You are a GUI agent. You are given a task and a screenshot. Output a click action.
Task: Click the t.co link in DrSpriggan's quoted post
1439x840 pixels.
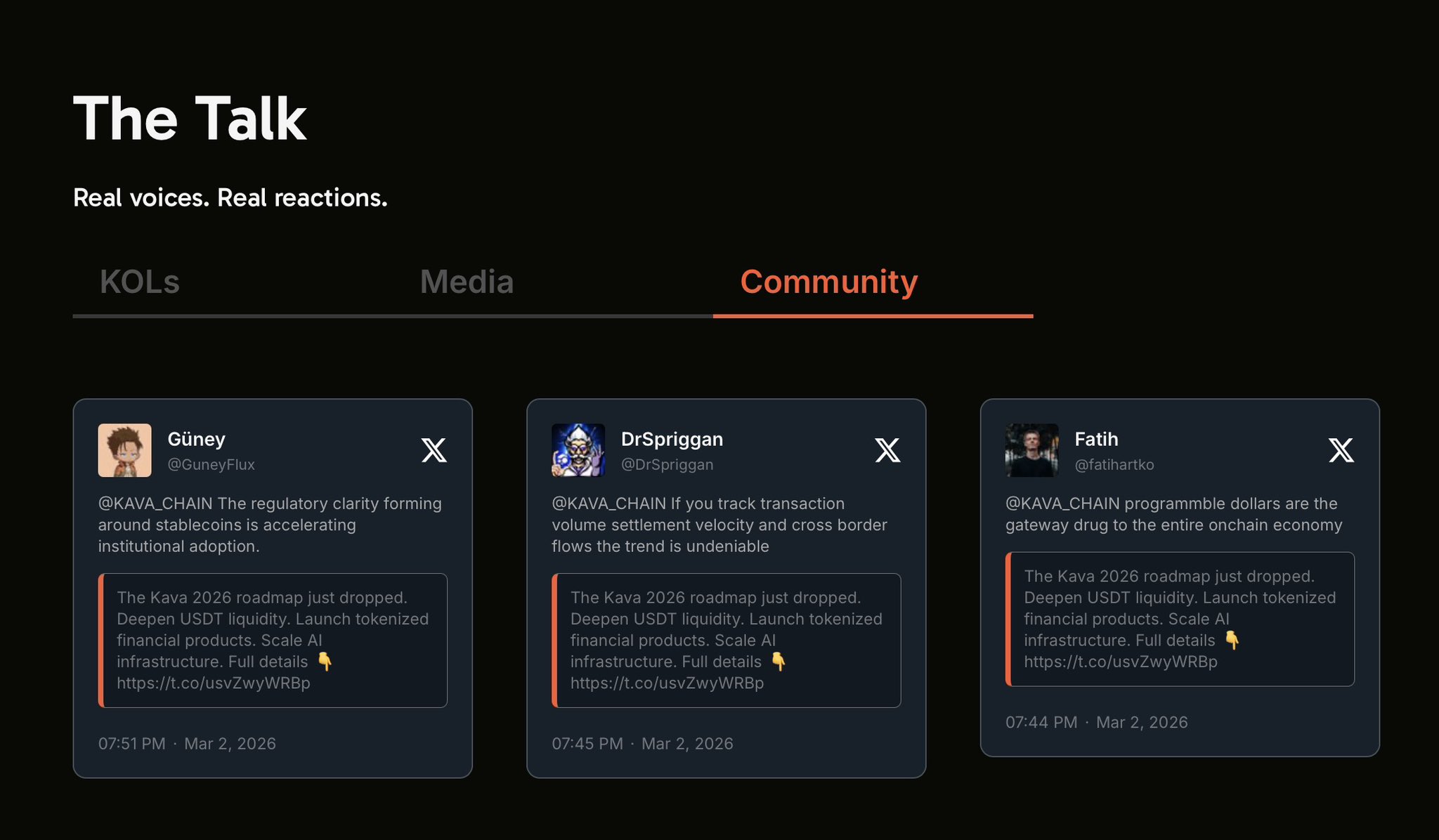point(667,683)
